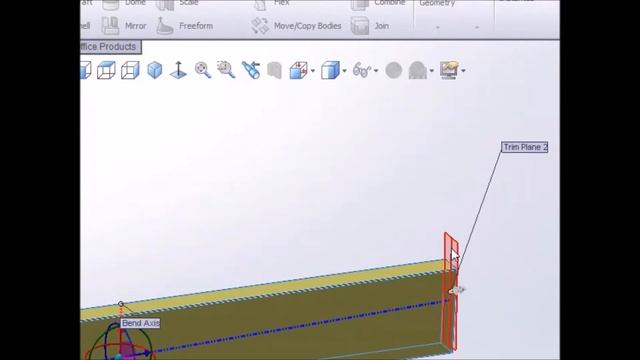Choose Shaded display style icon

155,70
